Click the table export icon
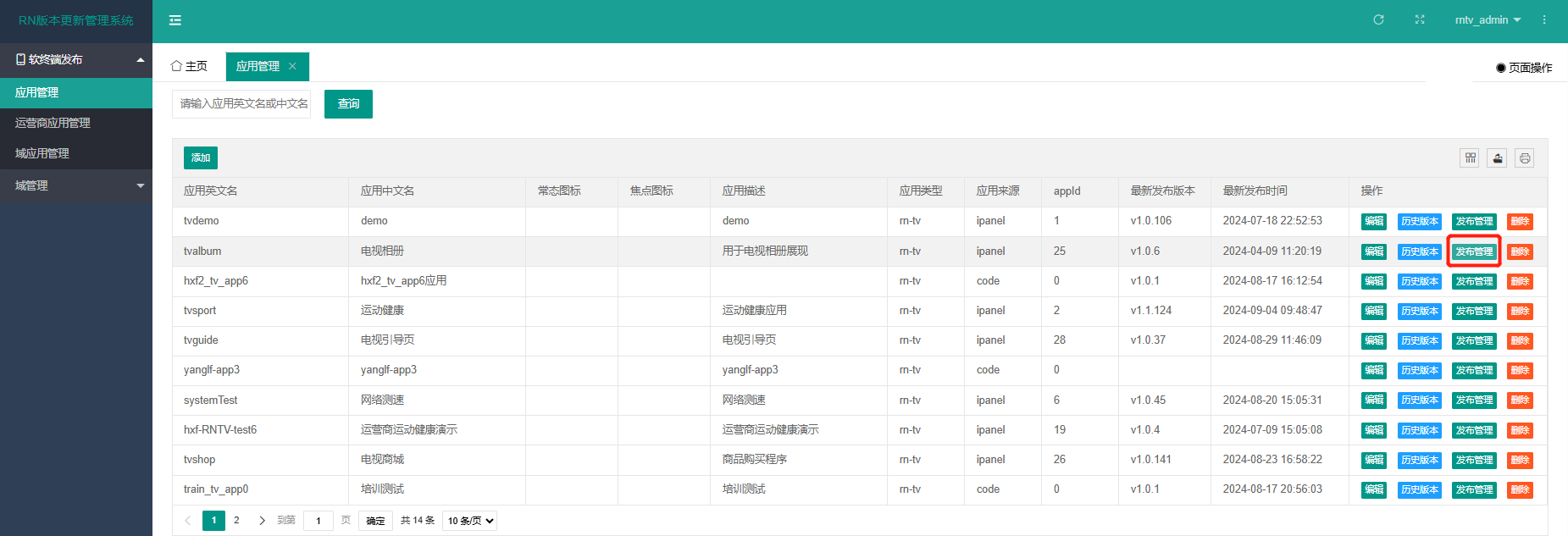This screenshot has height=536, width=1568. tap(1497, 158)
